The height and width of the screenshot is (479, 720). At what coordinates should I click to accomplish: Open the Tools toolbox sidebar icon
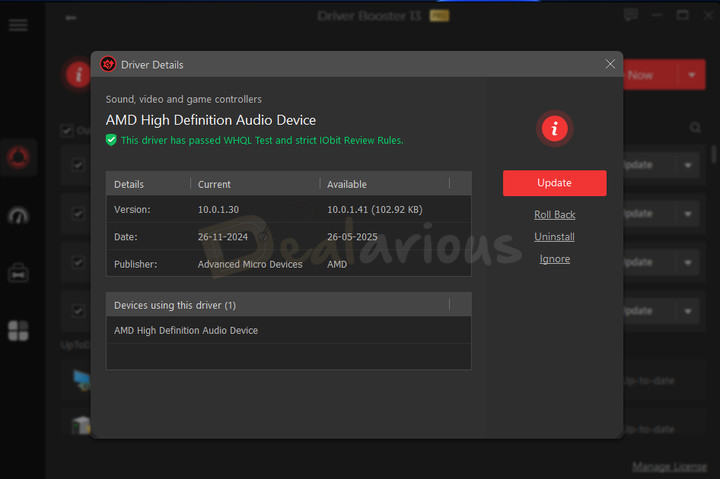click(18, 272)
